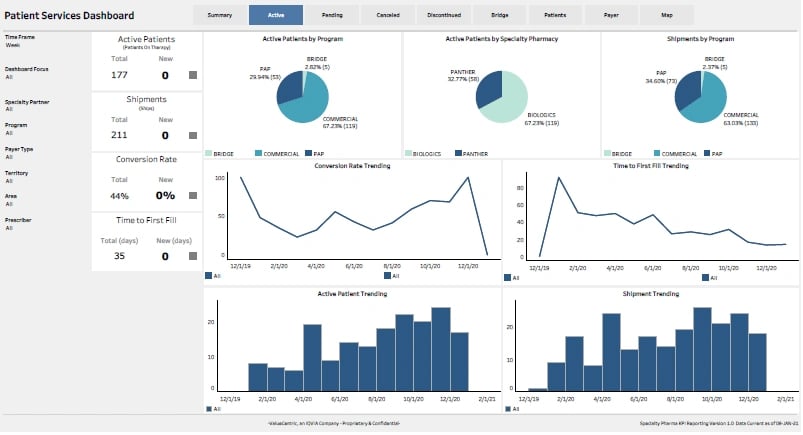Screen dimensions: 803x435
Task: Click the gray indicator beside Active Patients New
Action: click(193, 74)
